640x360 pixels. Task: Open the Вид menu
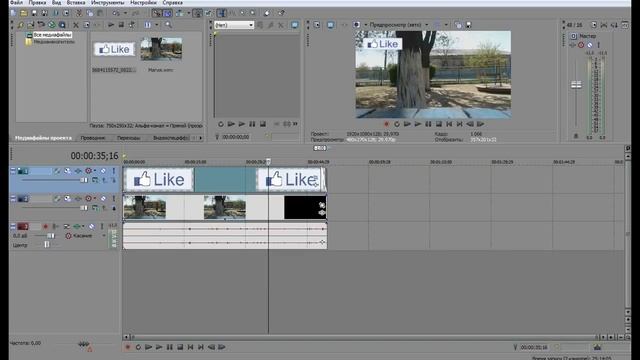56,2
